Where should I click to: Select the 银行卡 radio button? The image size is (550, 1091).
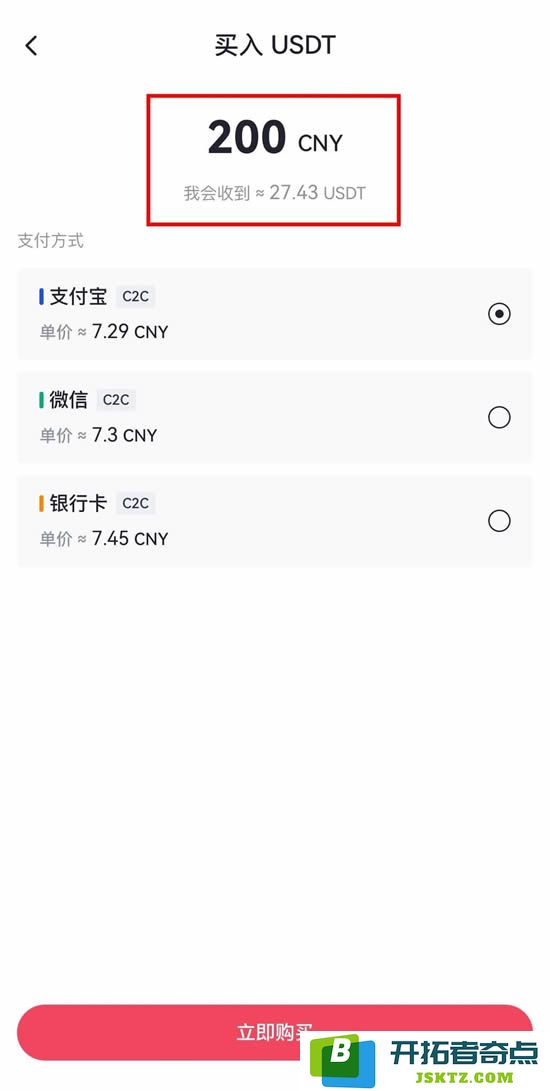(x=499, y=521)
